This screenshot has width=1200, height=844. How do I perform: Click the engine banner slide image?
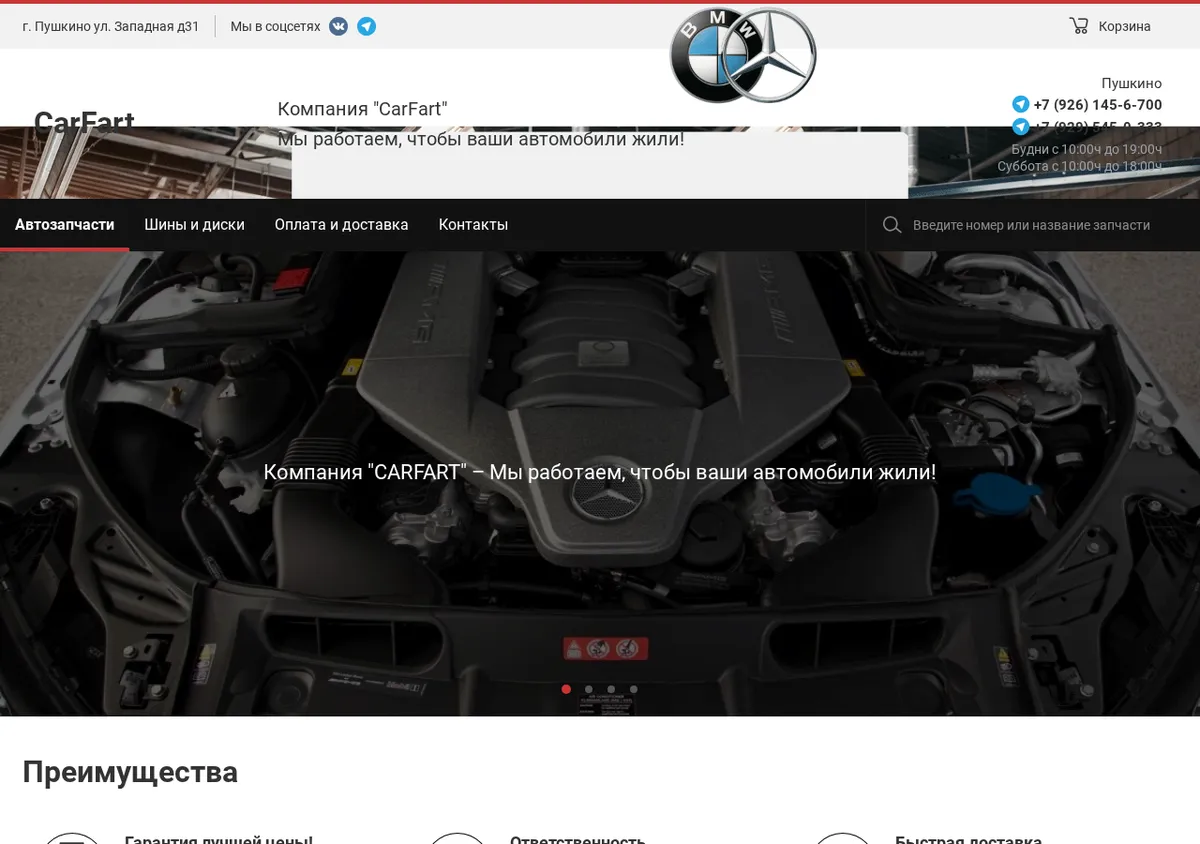click(x=600, y=483)
